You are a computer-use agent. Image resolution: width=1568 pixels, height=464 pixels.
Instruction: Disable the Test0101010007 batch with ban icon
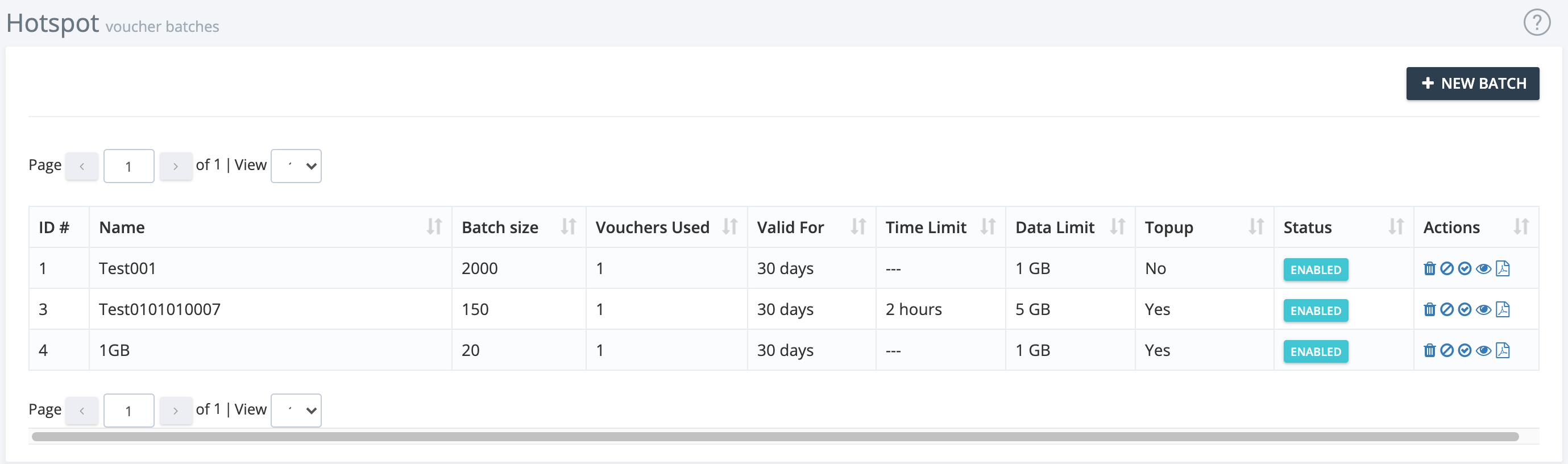[x=1447, y=309]
